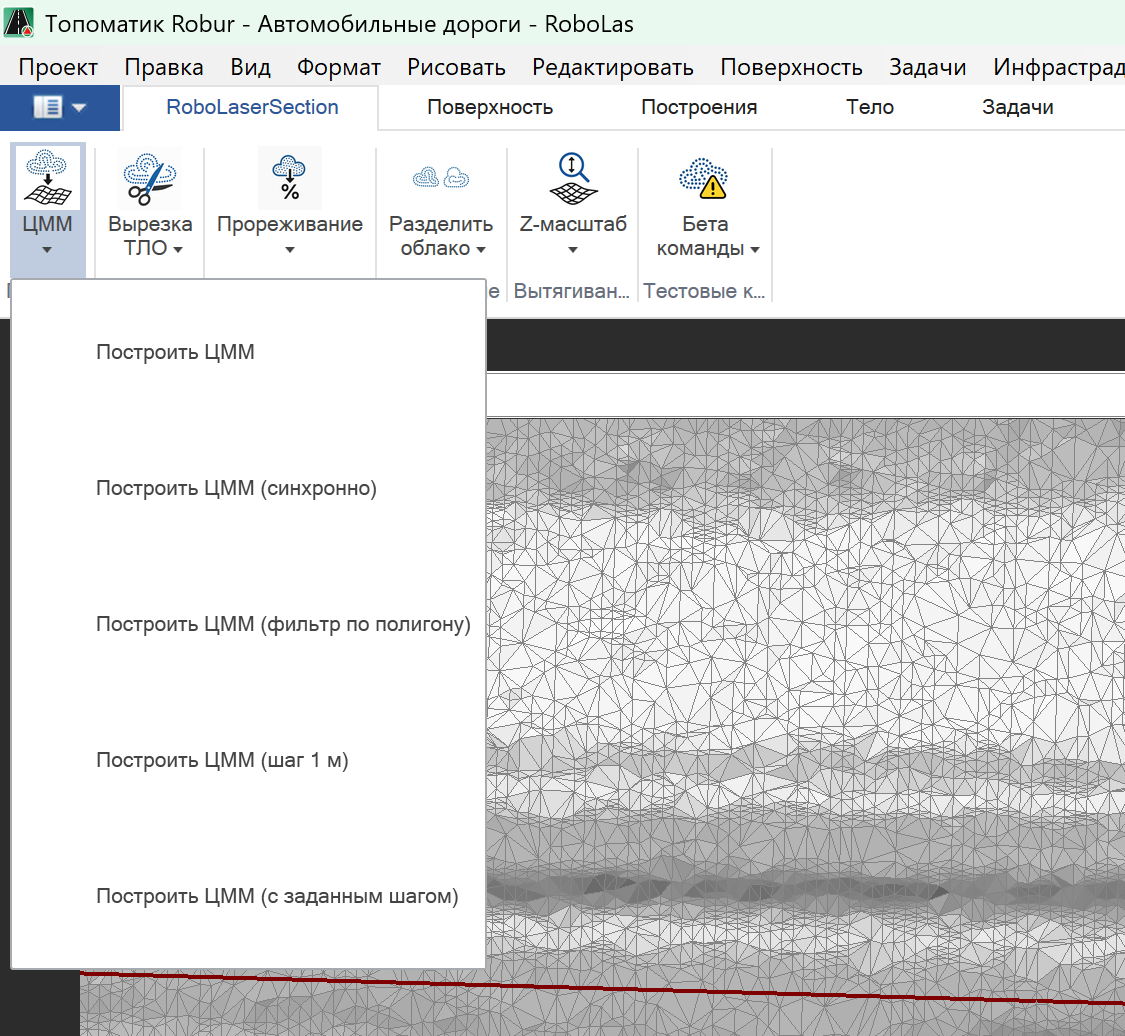
Task: Expand the Прореживание dropdown arrow
Action: (289, 250)
